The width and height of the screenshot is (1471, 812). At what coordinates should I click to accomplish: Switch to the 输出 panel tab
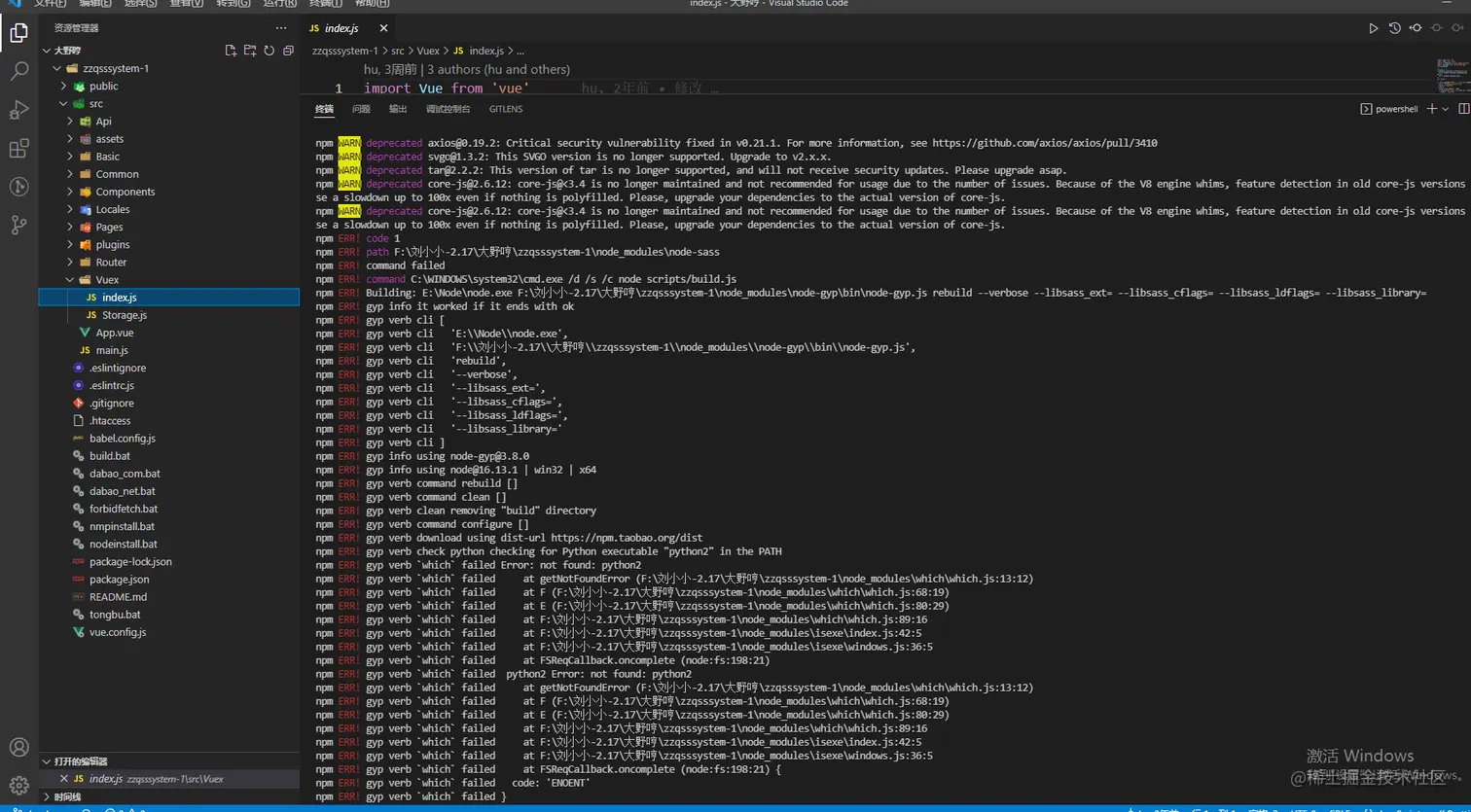[398, 109]
